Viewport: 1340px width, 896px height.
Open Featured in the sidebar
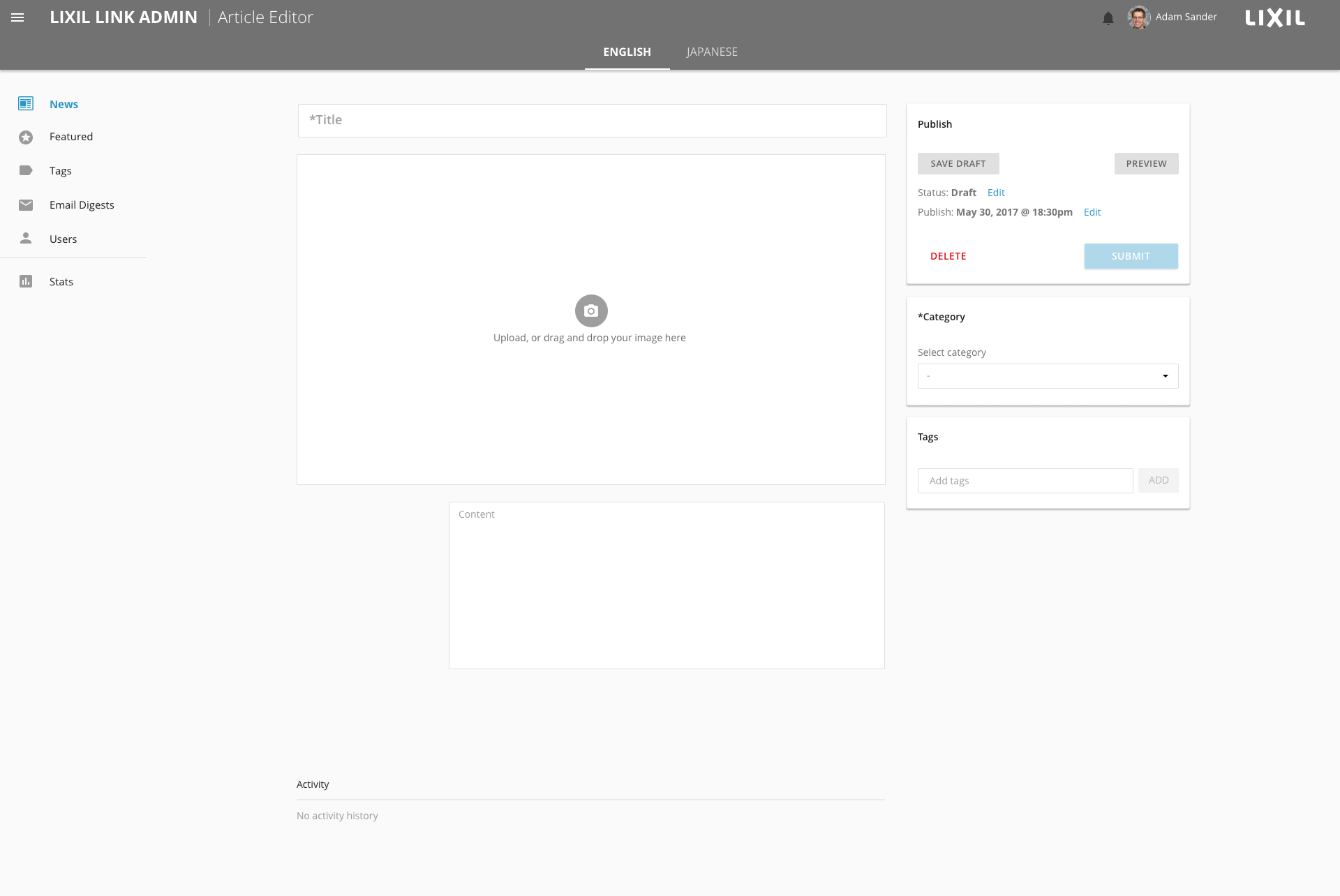(x=71, y=137)
